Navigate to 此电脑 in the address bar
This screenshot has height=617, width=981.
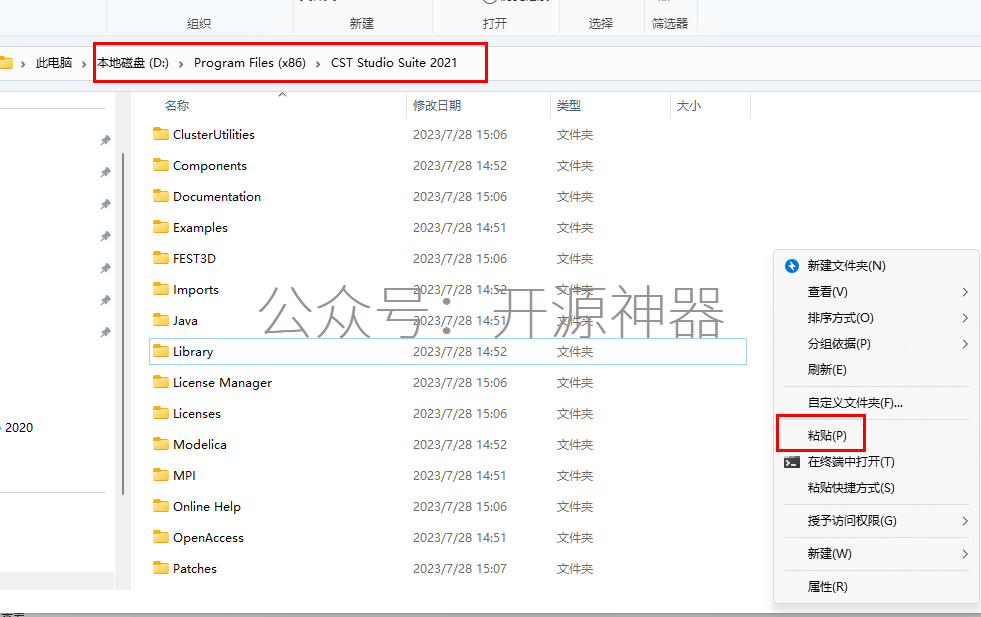(x=54, y=63)
